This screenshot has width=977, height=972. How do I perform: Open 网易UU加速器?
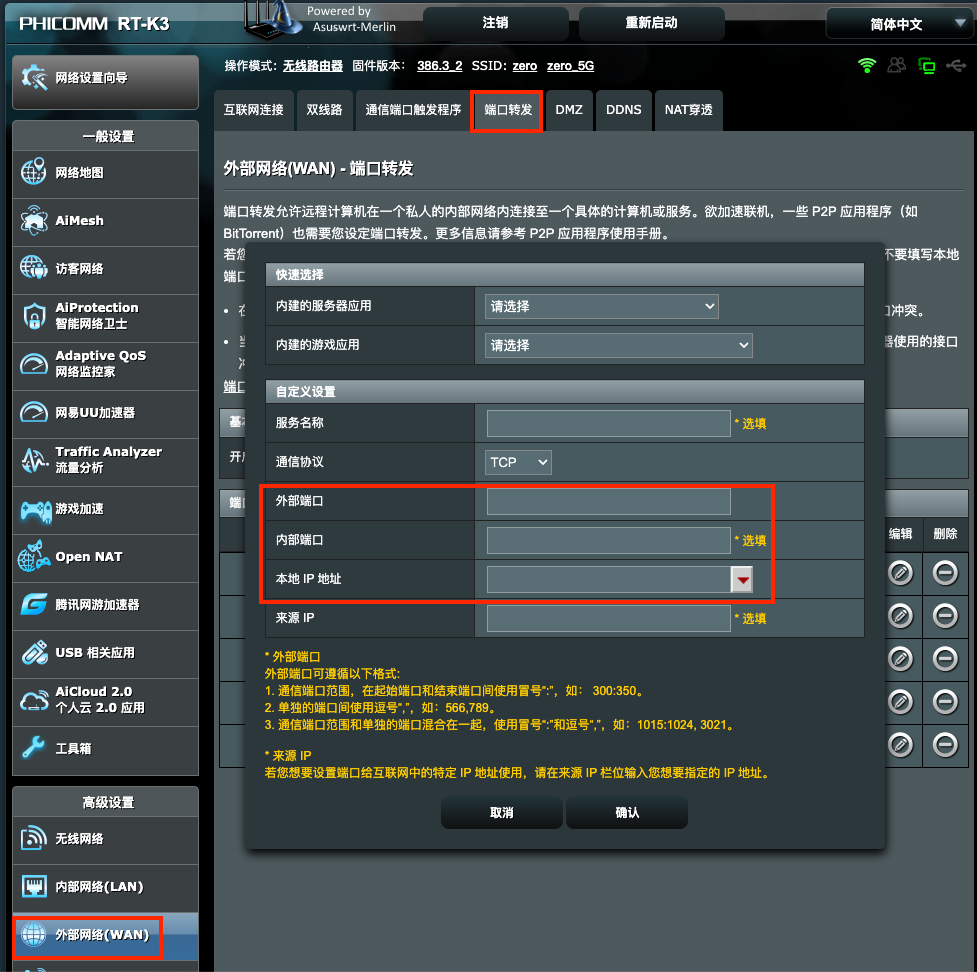[x=105, y=414]
